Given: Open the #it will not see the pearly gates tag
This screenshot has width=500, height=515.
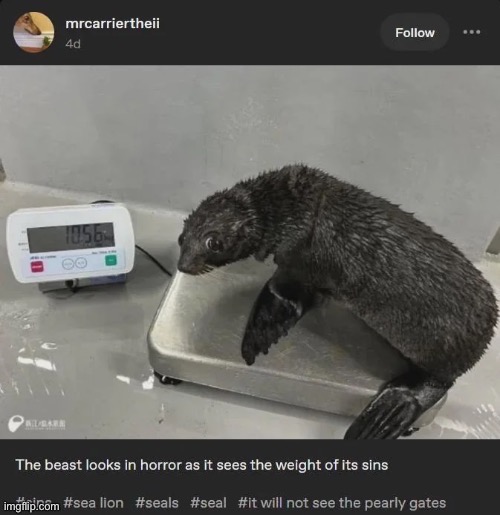Looking at the screenshot, I should click(342, 503).
